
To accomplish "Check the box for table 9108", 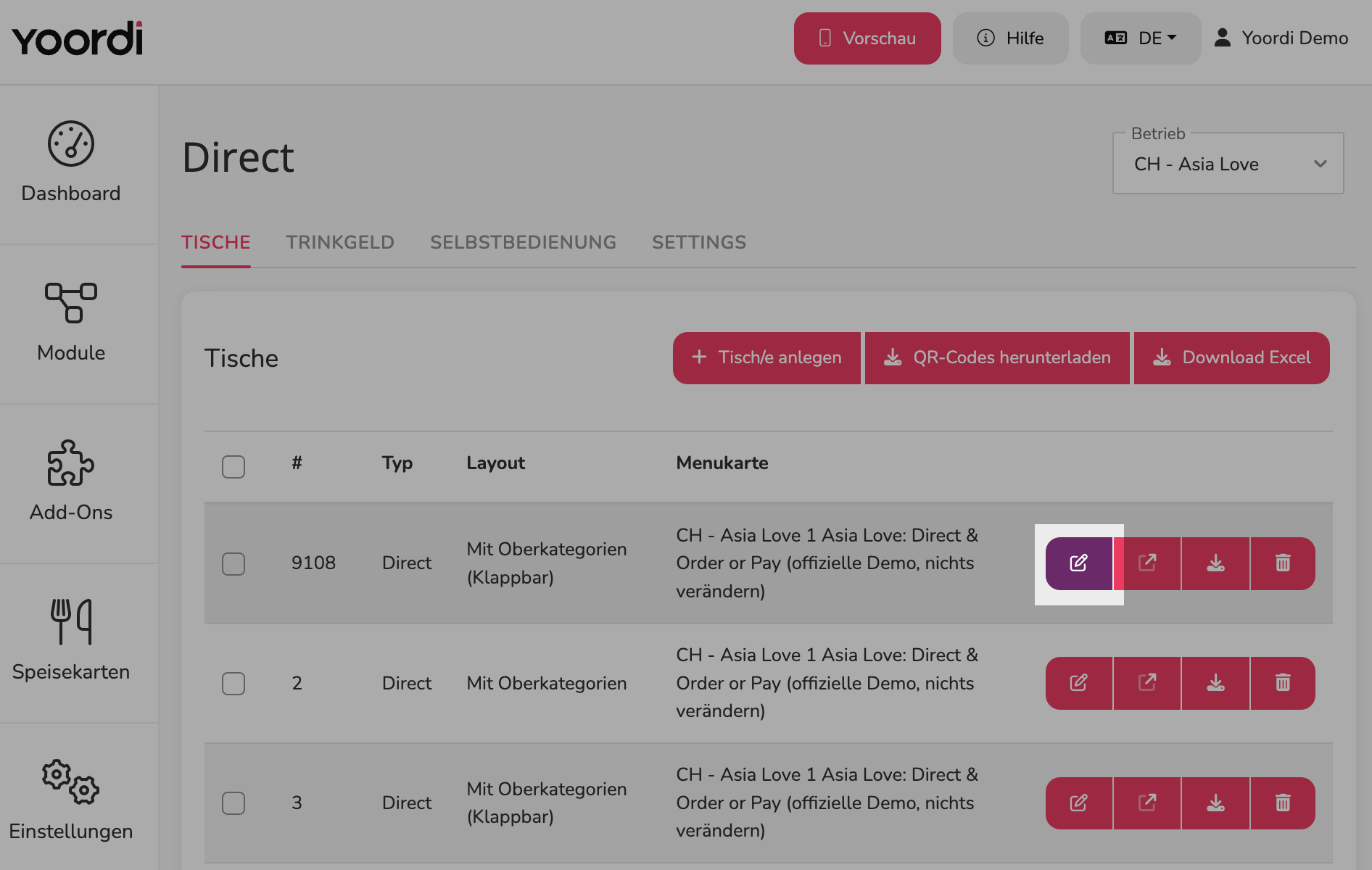I will tap(234, 564).
